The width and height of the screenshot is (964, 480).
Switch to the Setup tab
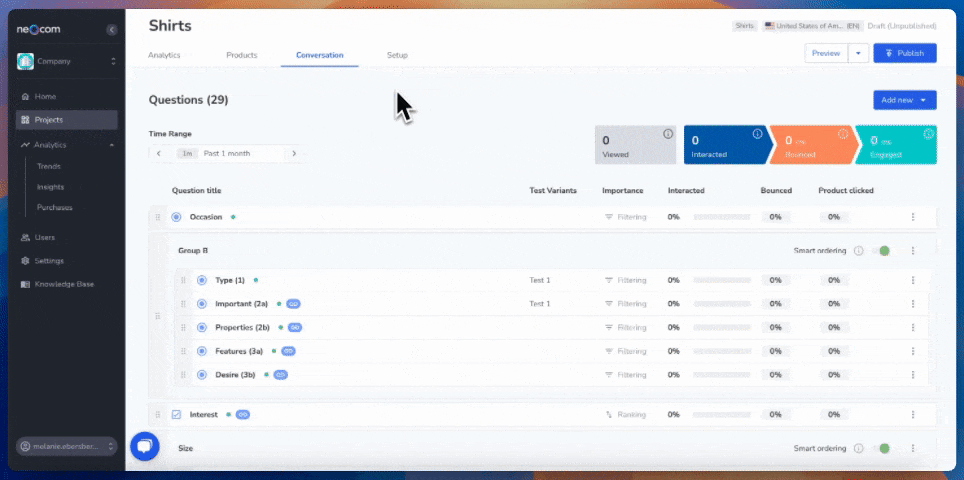pyautogui.click(x=397, y=55)
